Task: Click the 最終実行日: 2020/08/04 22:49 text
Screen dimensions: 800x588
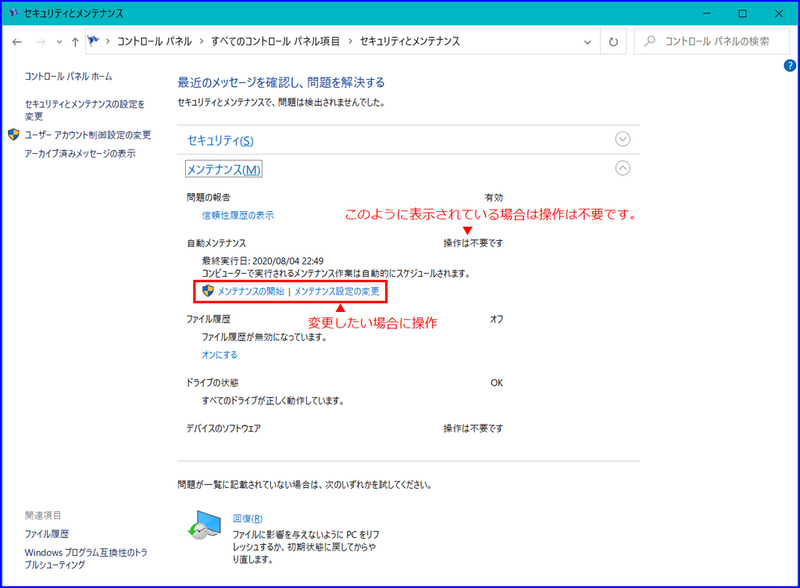Action: (263, 261)
